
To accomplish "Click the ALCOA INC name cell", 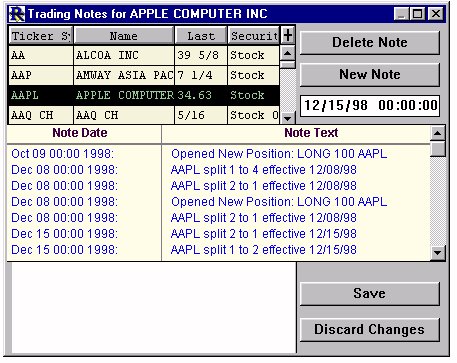I will pyautogui.click(x=124, y=55).
